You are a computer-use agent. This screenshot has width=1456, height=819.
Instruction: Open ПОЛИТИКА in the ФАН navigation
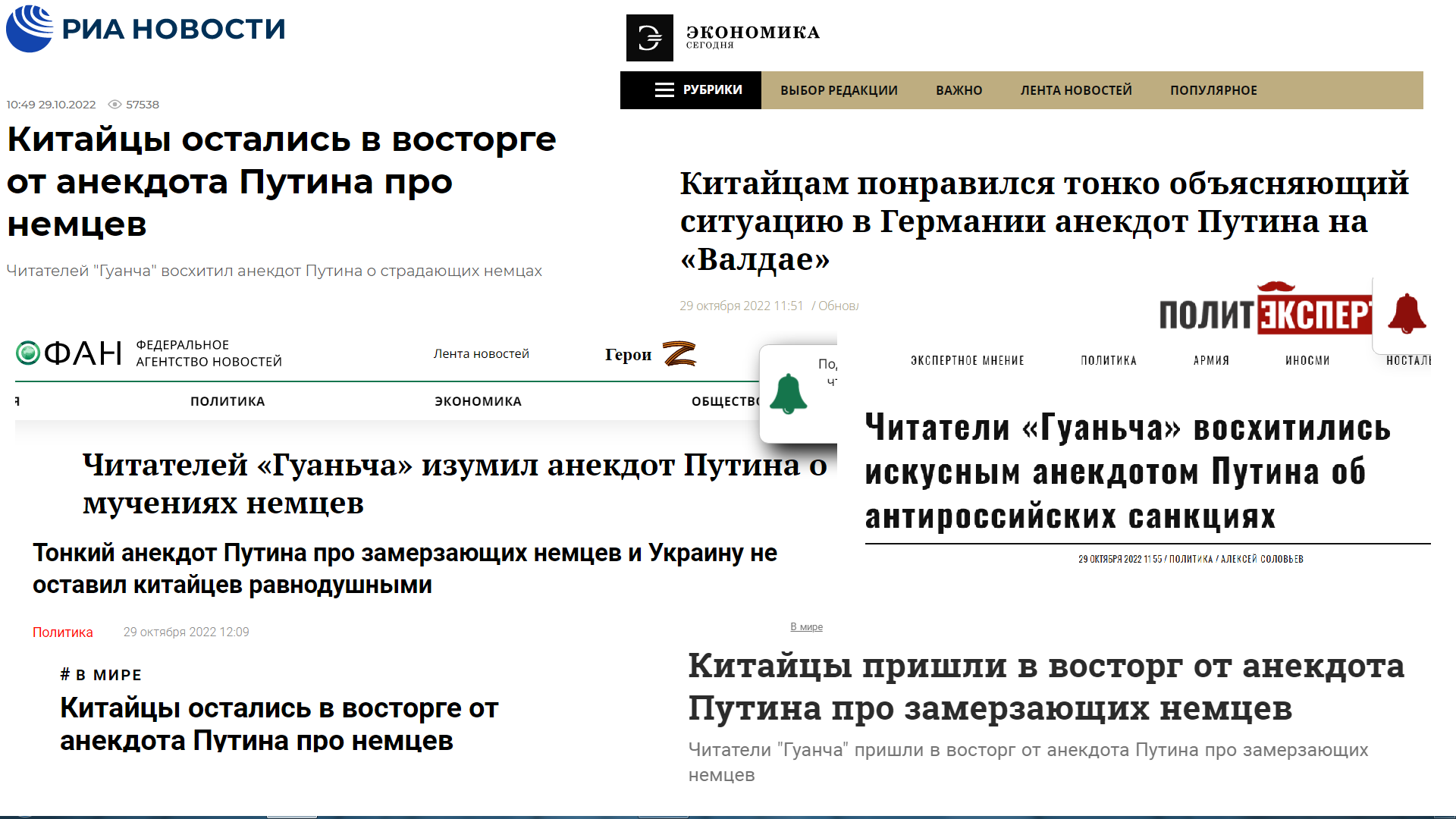(x=227, y=401)
